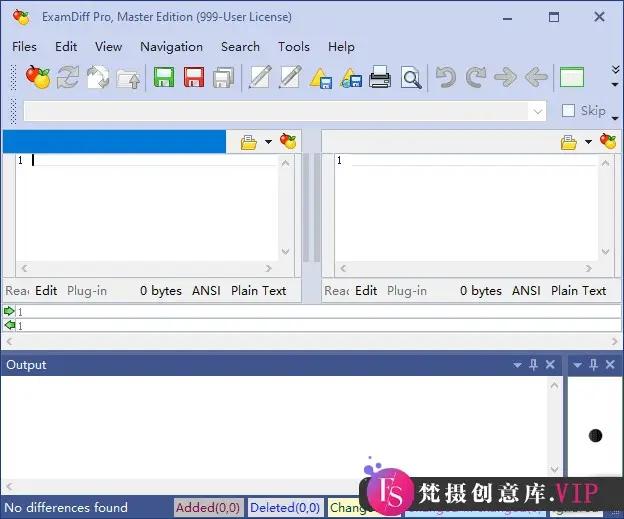Pin the Output panel
This screenshot has height=519, width=624.
click(x=533, y=364)
